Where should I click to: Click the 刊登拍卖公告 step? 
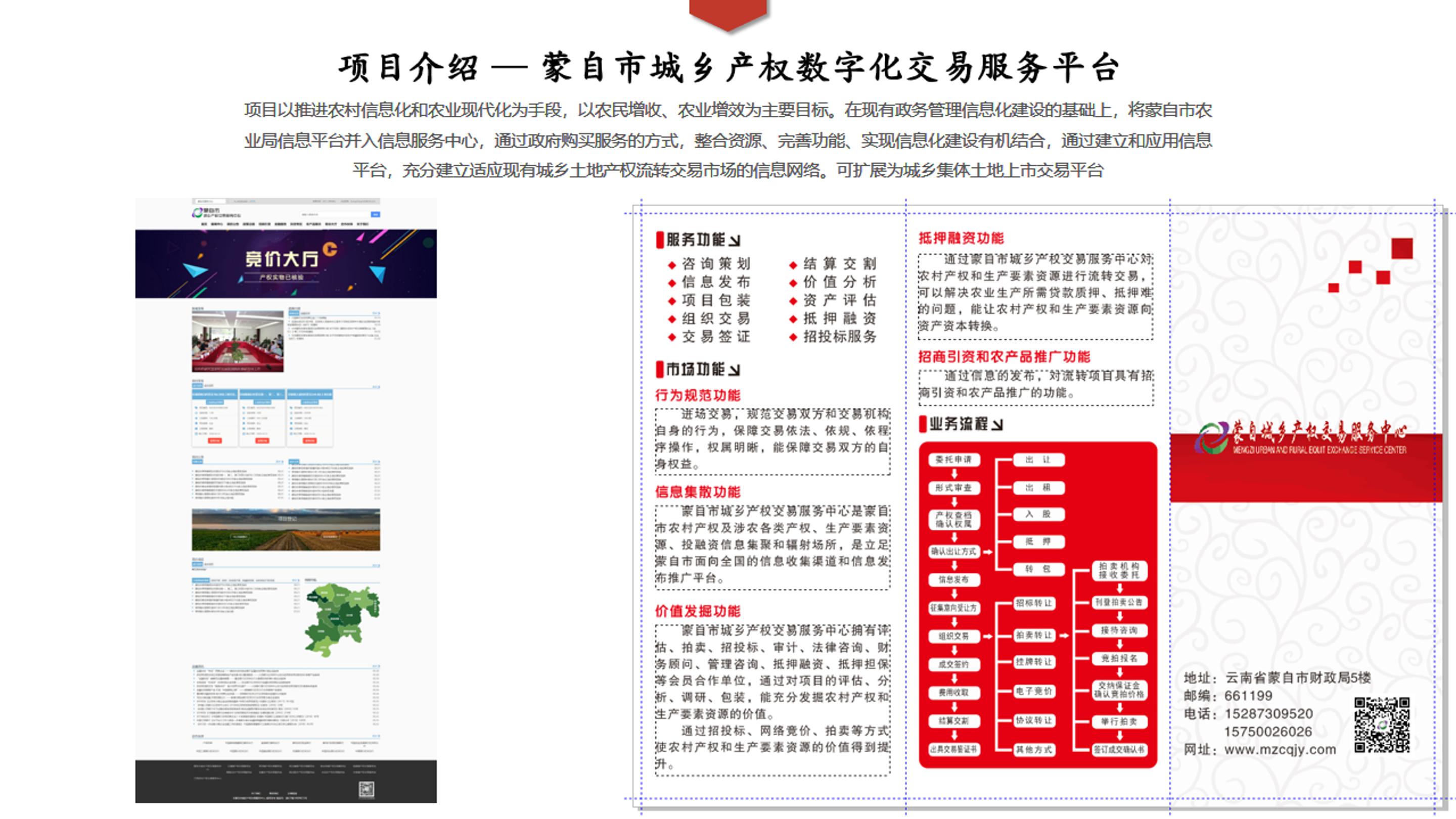1119,603
